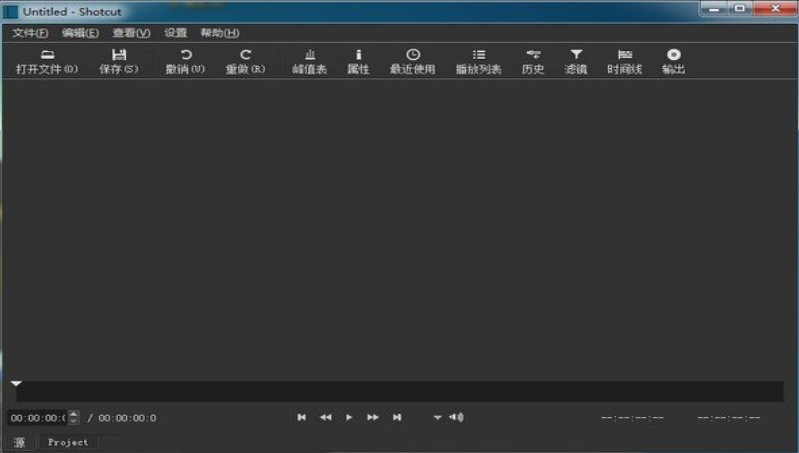Open the Export (输出) panel
The width and height of the screenshot is (799, 453).
coord(674,61)
